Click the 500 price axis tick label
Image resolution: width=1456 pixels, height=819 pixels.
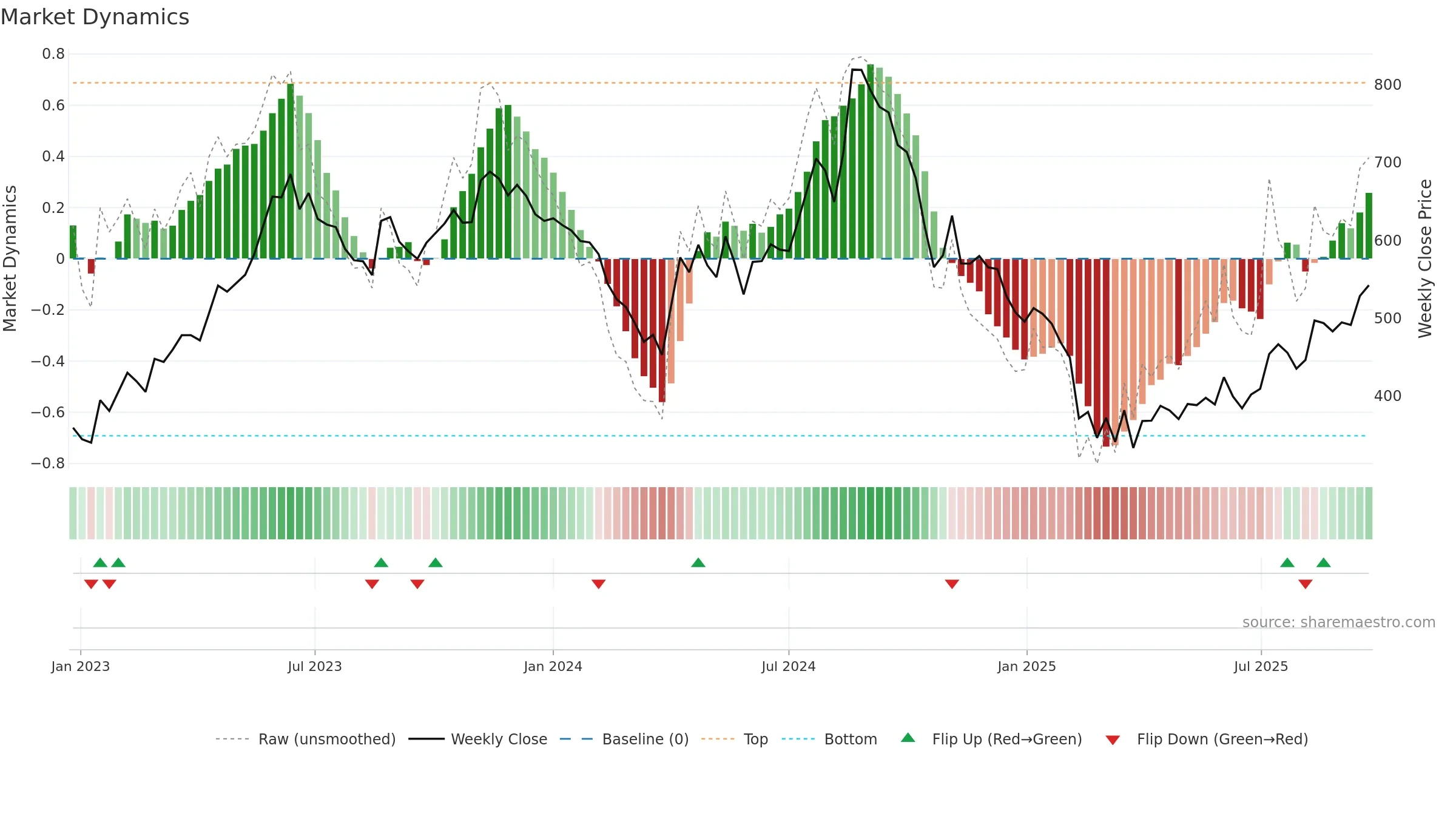click(1388, 318)
